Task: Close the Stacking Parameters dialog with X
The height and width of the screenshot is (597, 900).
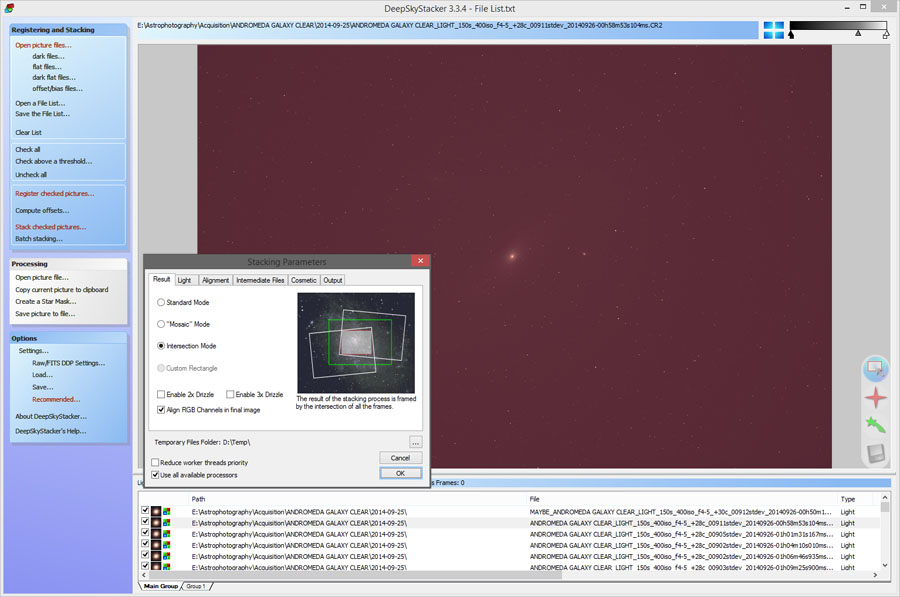Action: click(x=421, y=262)
